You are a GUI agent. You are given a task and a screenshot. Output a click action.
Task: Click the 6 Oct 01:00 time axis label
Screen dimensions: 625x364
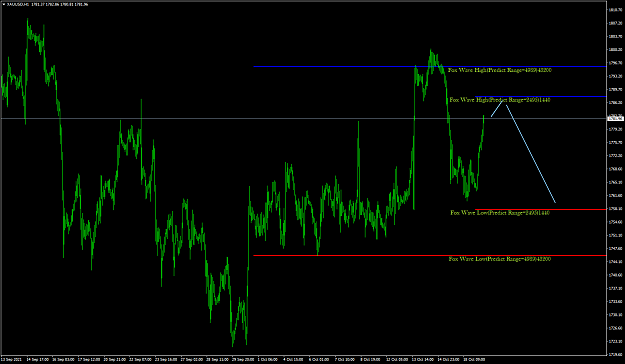click(x=319, y=359)
